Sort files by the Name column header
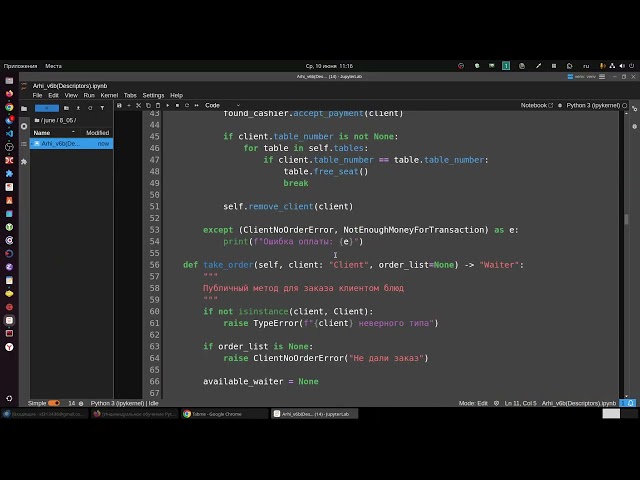The height and width of the screenshot is (480, 640). pyautogui.click(x=54, y=133)
